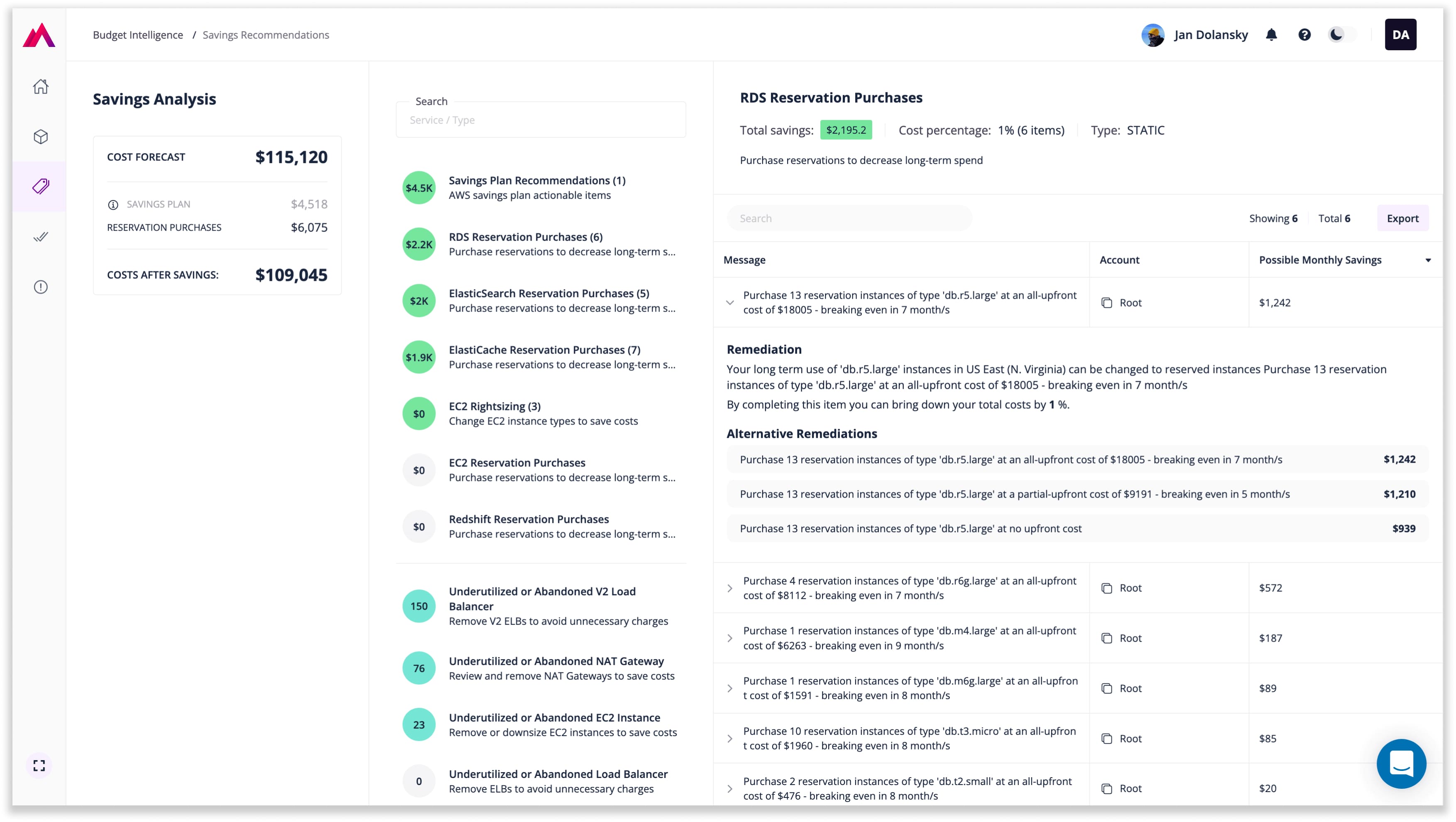Viewport: 1456px width, 822px height.
Task: Select Redshift Reservation Purchases item
Action: (x=541, y=527)
